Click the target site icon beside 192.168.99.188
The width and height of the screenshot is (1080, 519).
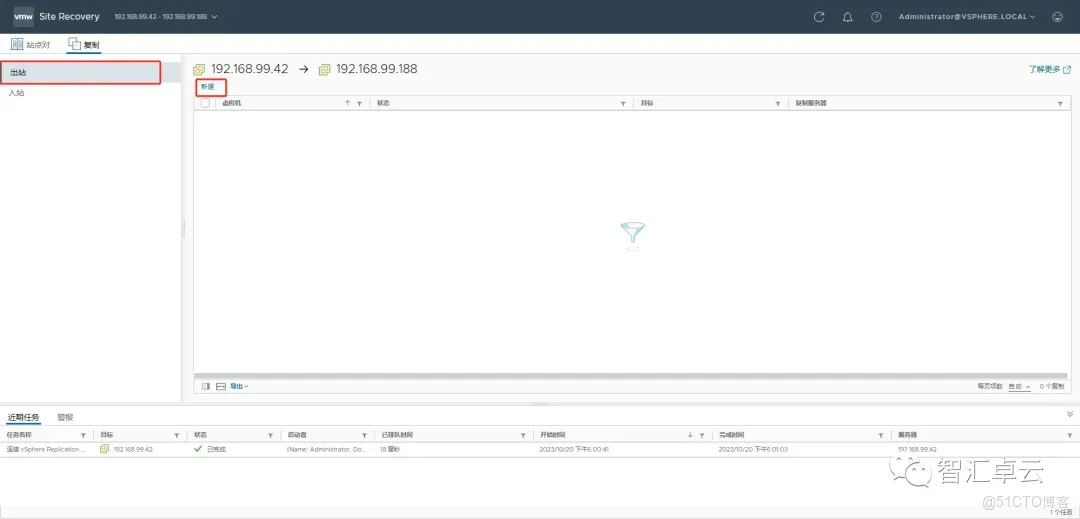click(x=324, y=70)
